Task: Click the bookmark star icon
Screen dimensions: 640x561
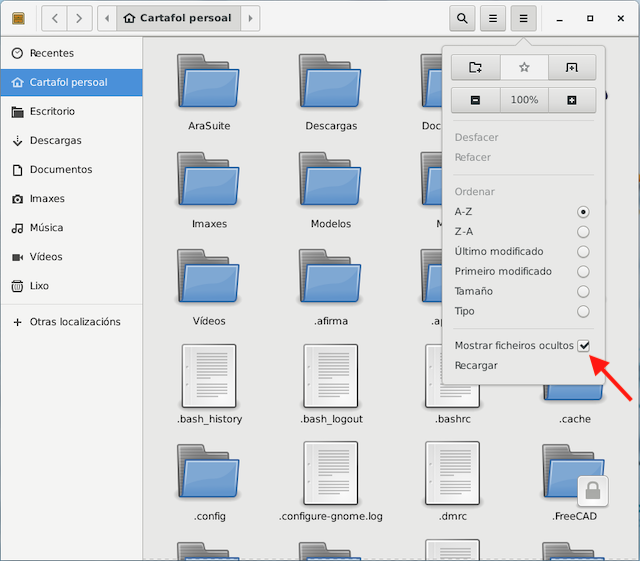Action: click(524, 67)
